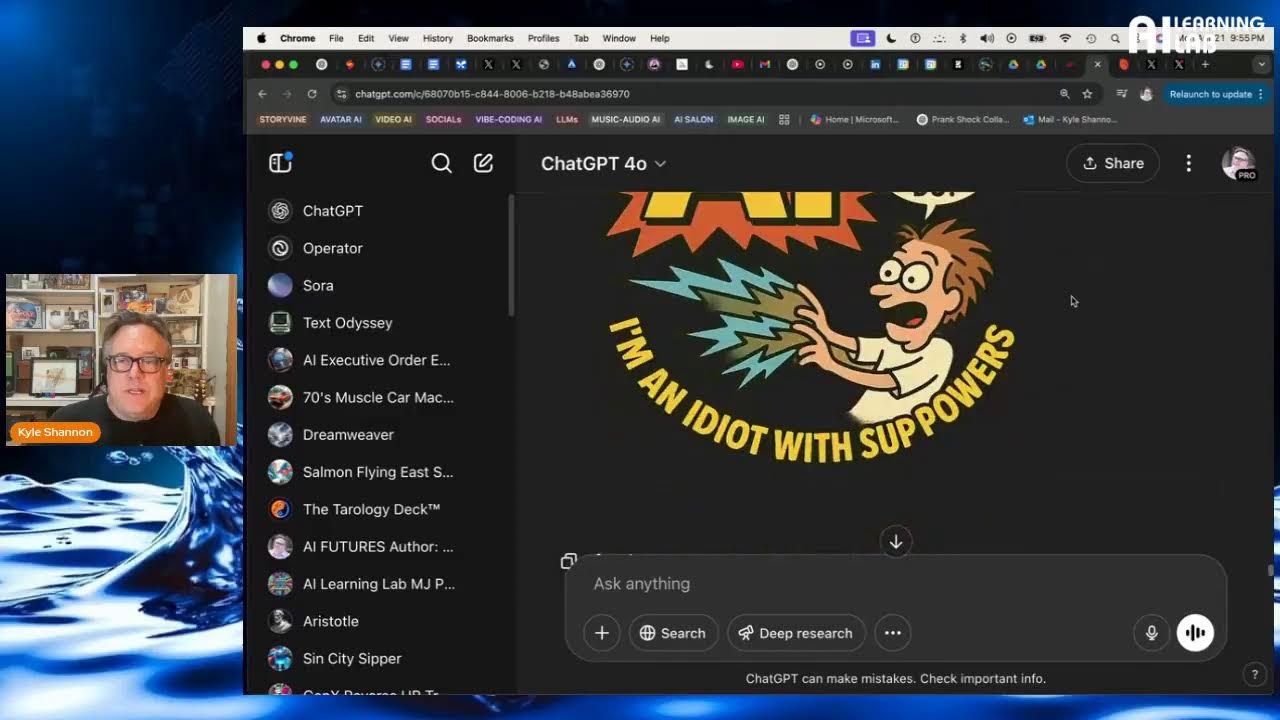Open the History menu
Image resolution: width=1280 pixels, height=720 pixels.
[x=437, y=38]
